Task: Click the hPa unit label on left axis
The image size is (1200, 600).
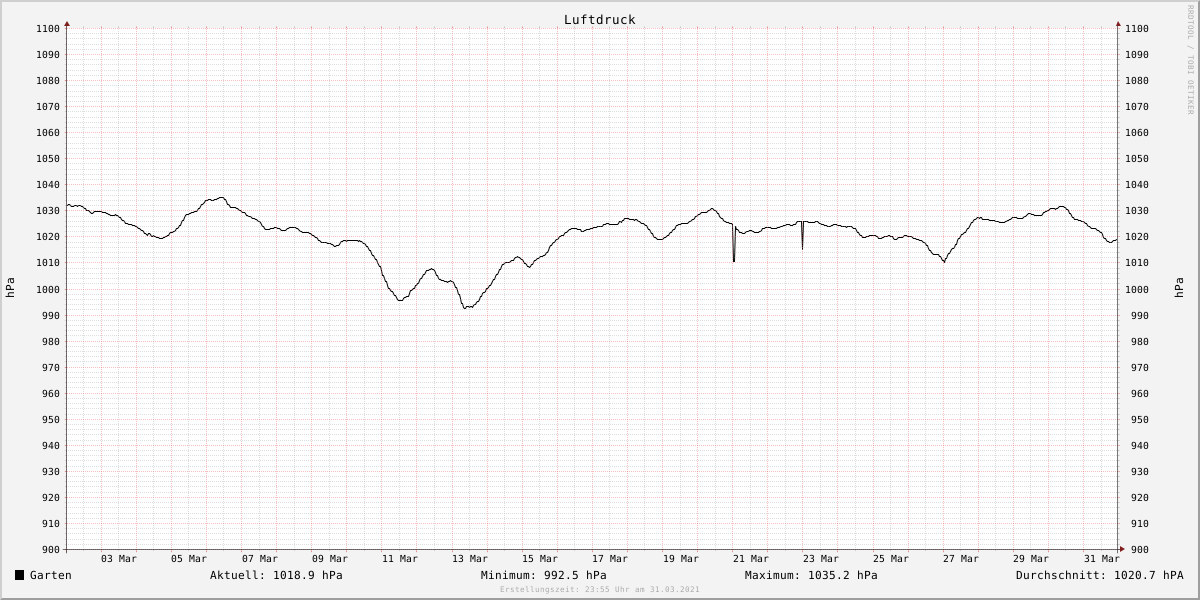Action: click(x=10, y=288)
